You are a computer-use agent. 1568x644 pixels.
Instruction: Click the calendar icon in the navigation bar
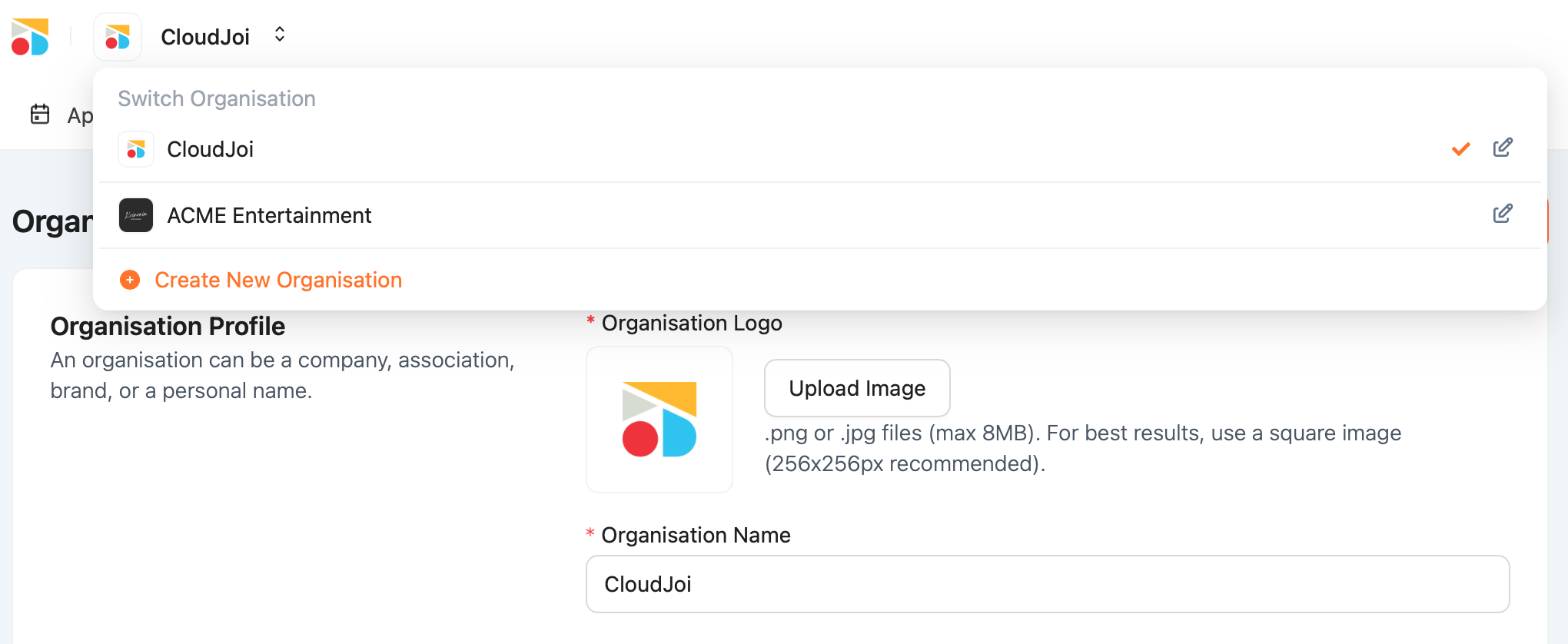(x=40, y=115)
